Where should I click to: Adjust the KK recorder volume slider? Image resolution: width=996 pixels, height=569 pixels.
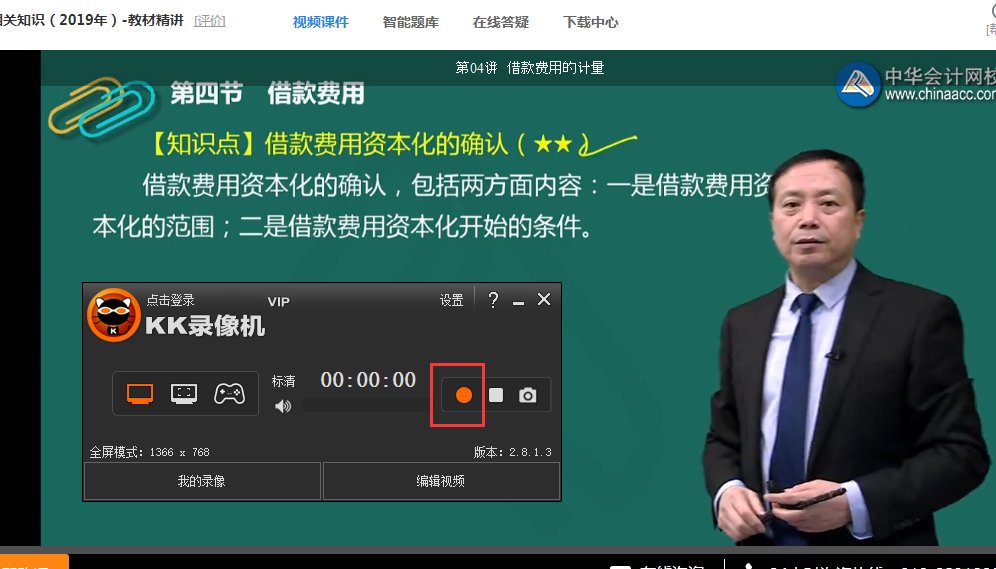pos(367,406)
